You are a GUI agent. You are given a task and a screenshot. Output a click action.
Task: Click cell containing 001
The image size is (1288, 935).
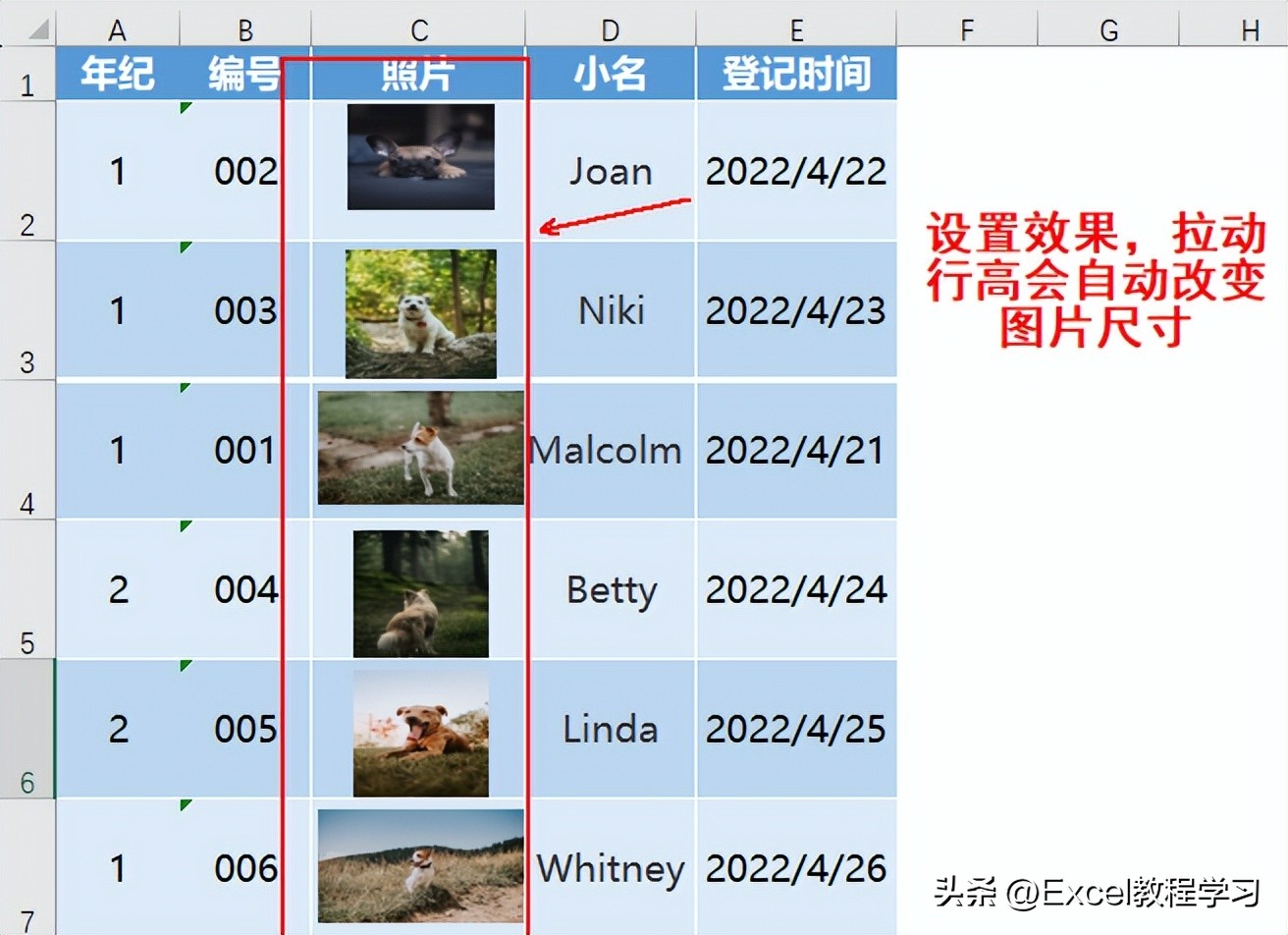tap(245, 450)
